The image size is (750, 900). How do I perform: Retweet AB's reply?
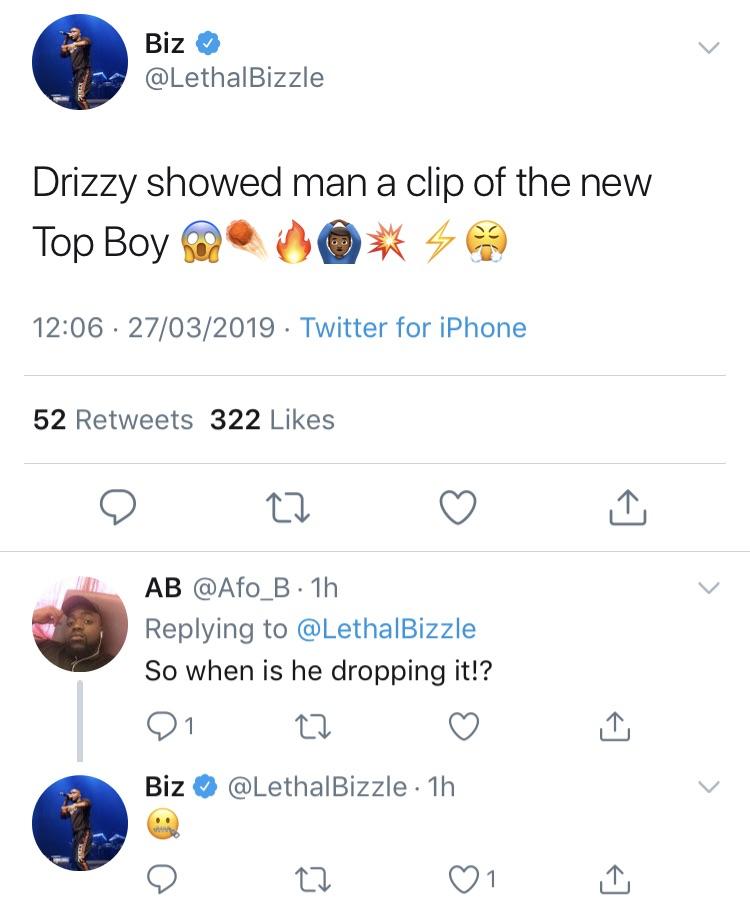point(311,723)
